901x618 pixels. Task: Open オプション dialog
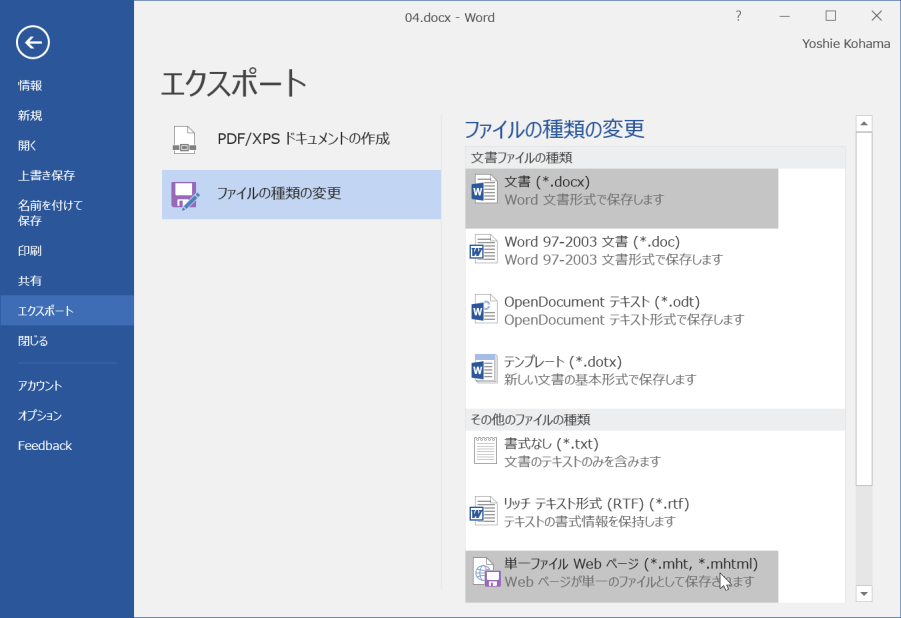pos(40,416)
